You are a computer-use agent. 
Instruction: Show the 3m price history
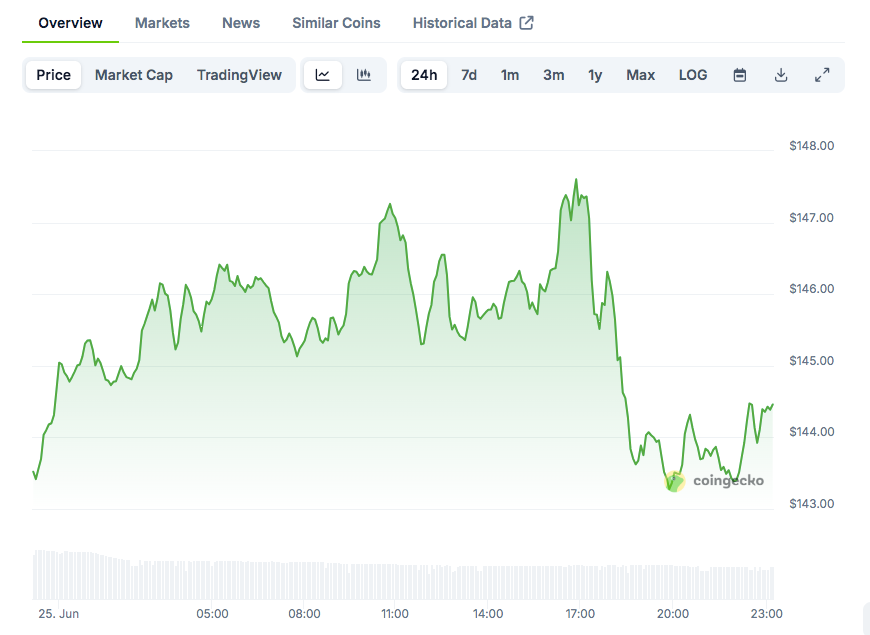(x=553, y=75)
